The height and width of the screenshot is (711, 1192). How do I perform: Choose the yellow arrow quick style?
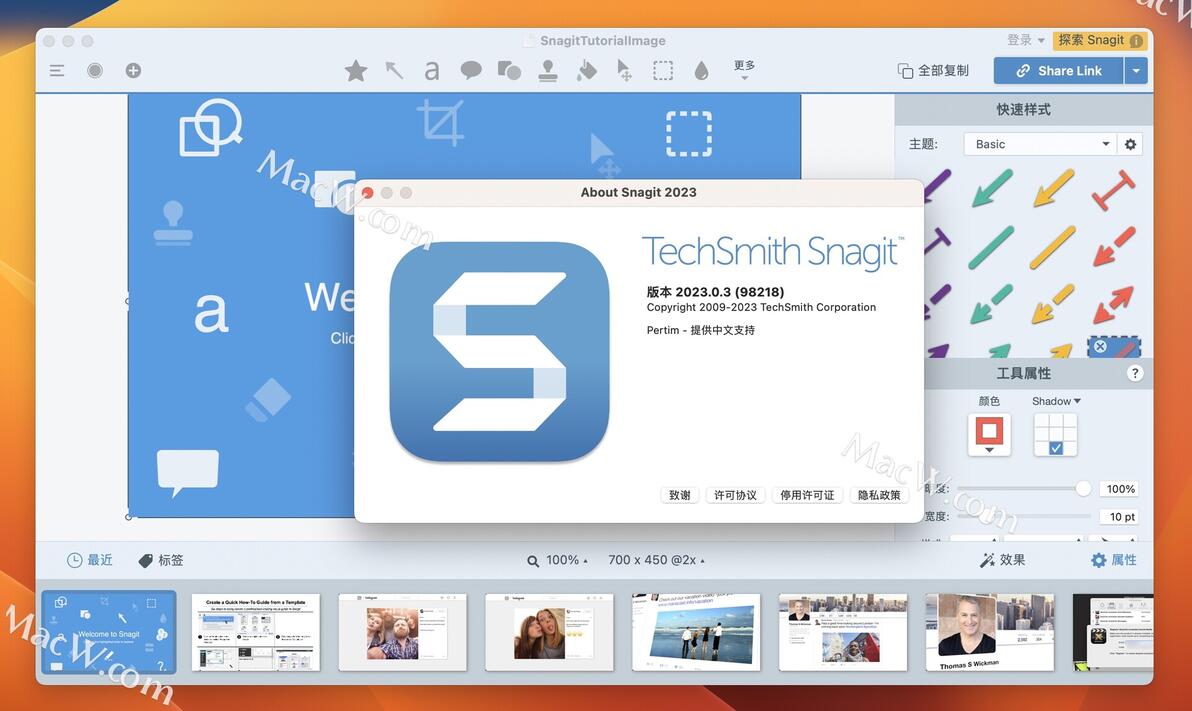pyautogui.click(x=1053, y=188)
